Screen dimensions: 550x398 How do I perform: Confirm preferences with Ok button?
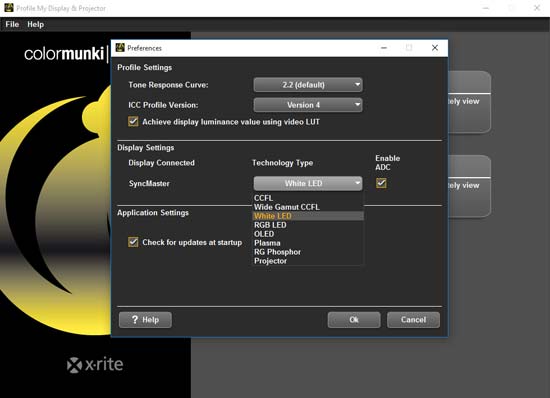354,320
